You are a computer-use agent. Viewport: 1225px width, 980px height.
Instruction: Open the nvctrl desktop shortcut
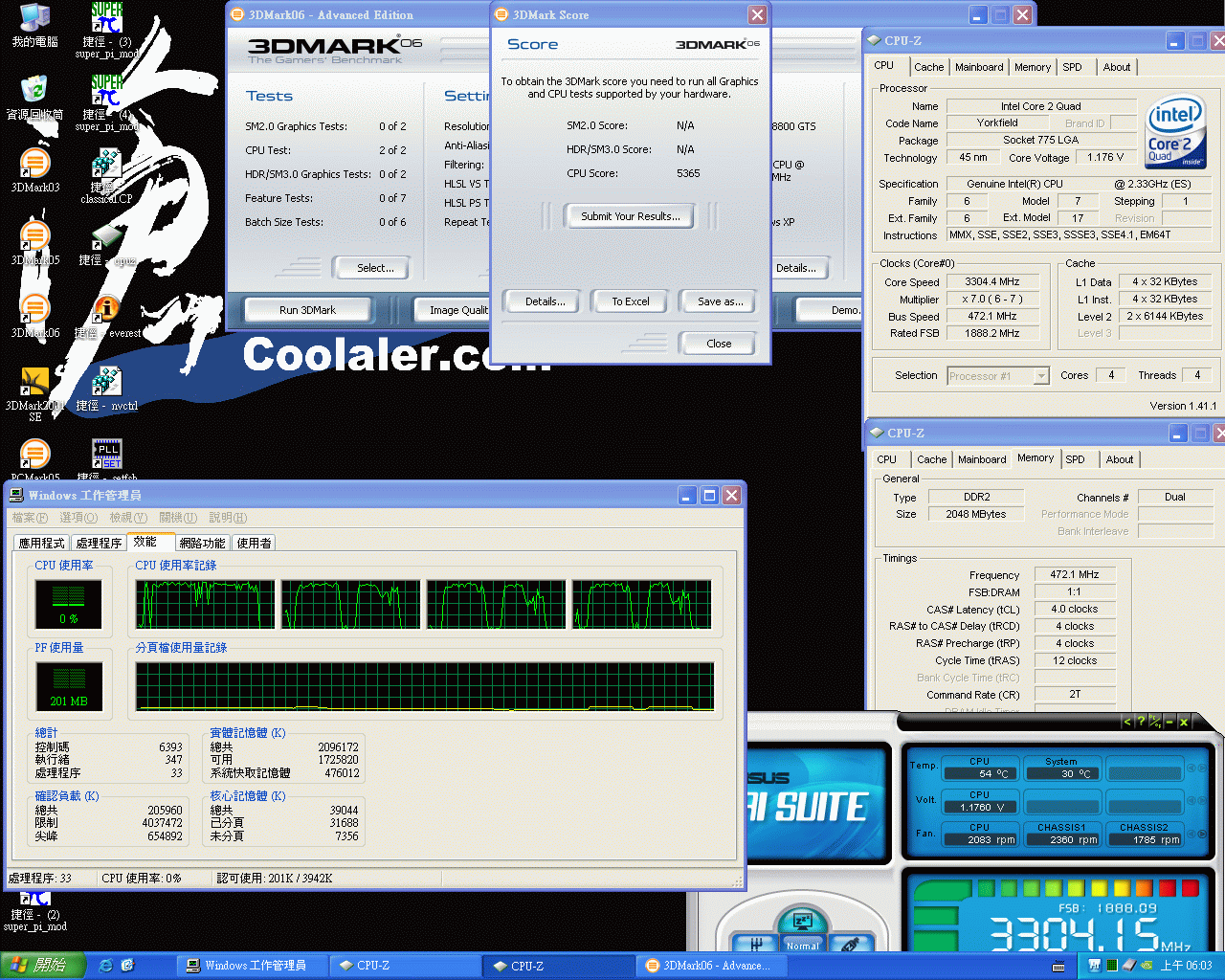point(106,390)
